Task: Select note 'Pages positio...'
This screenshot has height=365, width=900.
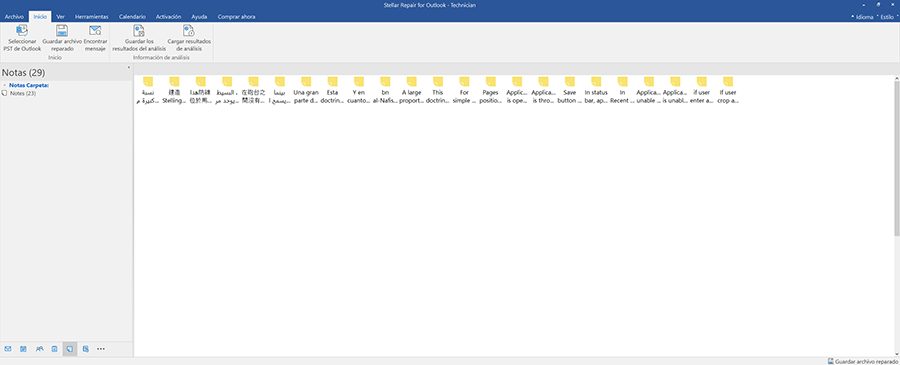Action: pyautogui.click(x=491, y=90)
